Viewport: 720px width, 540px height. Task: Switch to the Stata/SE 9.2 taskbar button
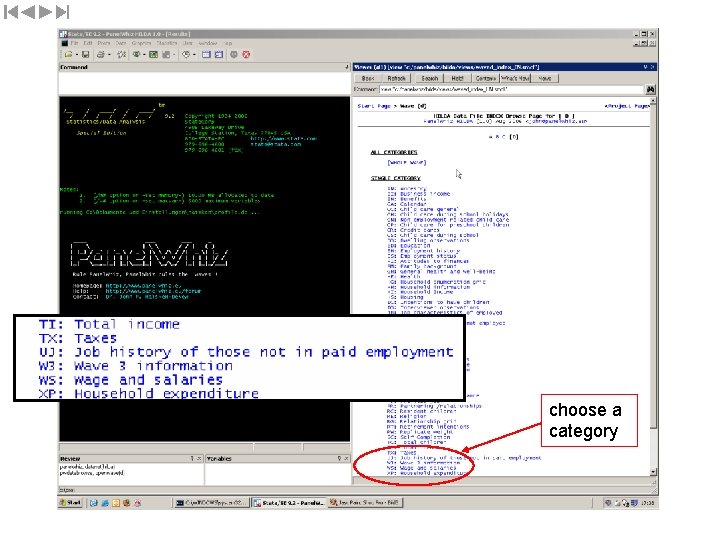(x=288, y=503)
